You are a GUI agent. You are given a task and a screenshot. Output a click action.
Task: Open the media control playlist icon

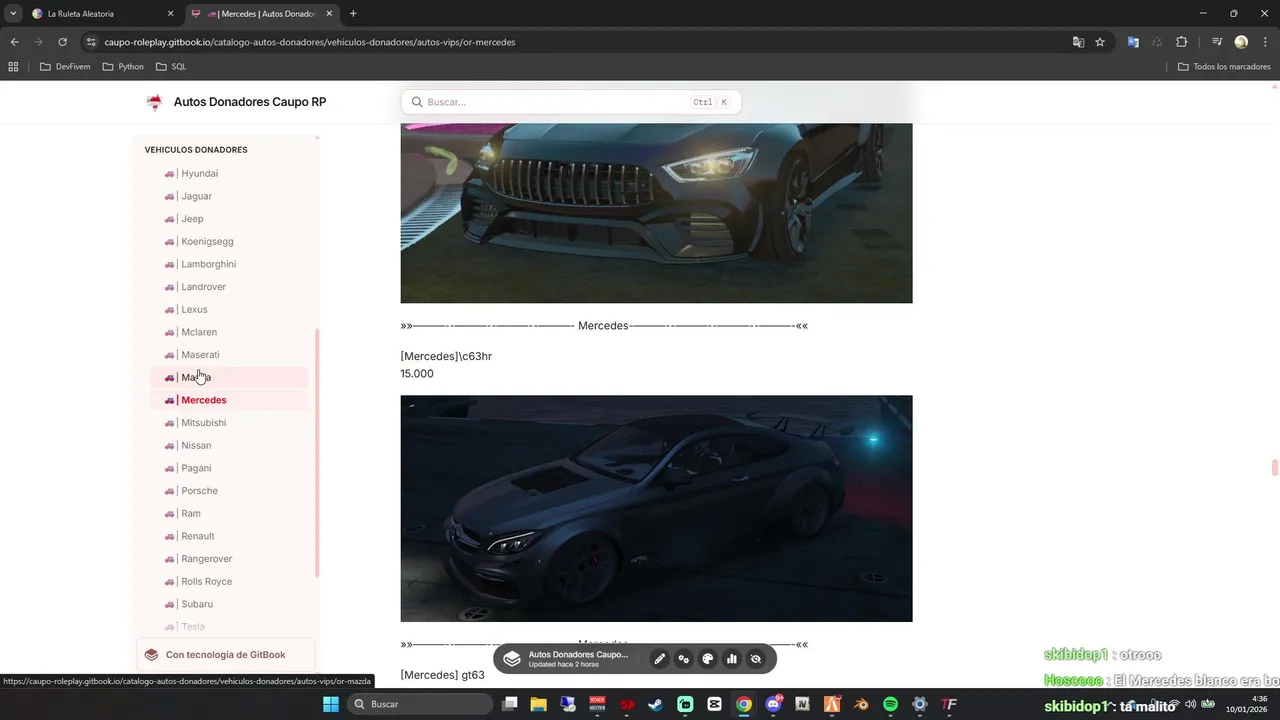(x=1217, y=42)
